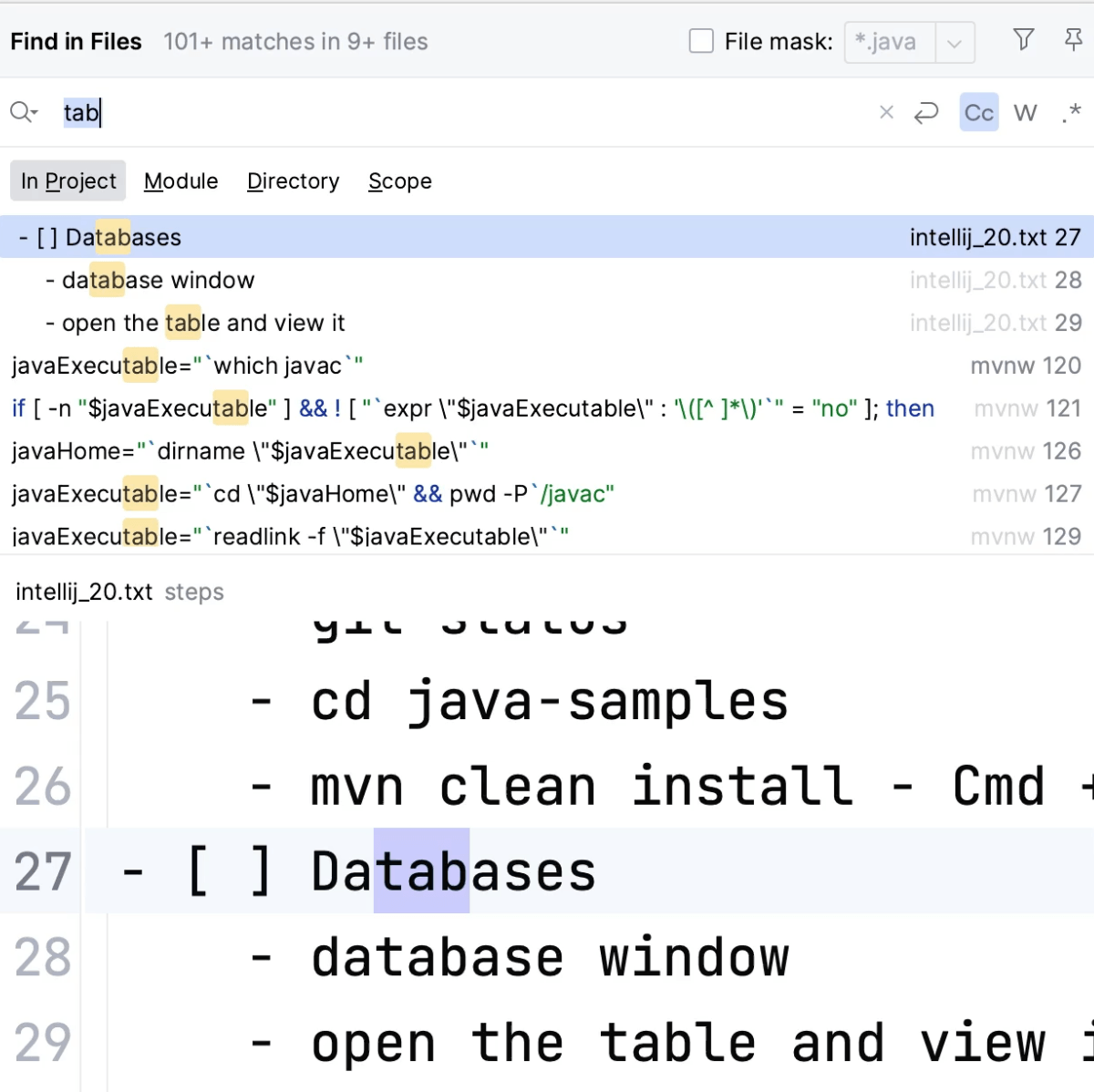Pin the Find in Files dialog

[1073, 41]
